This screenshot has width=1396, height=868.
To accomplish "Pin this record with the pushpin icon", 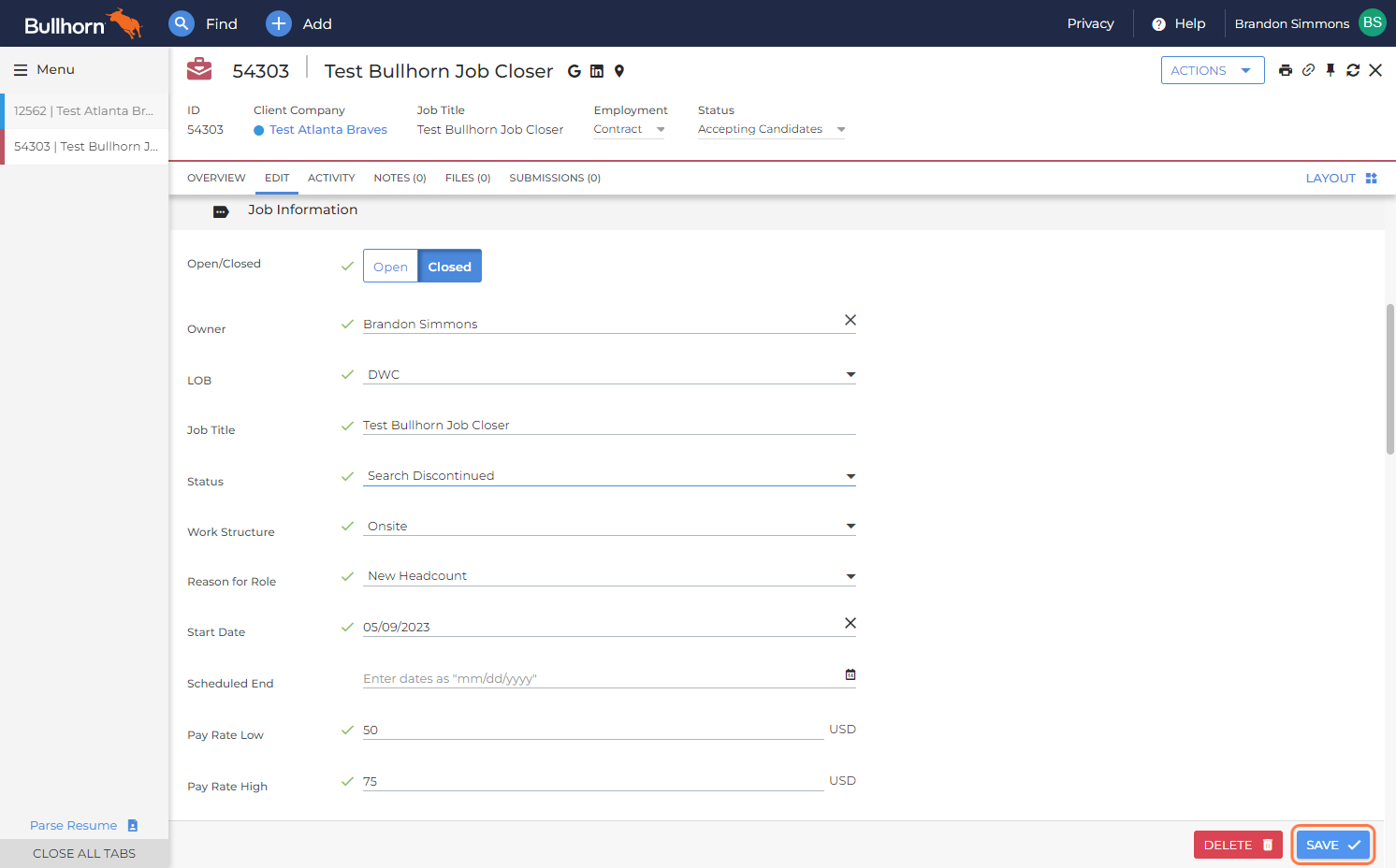I will pyautogui.click(x=1331, y=70).
